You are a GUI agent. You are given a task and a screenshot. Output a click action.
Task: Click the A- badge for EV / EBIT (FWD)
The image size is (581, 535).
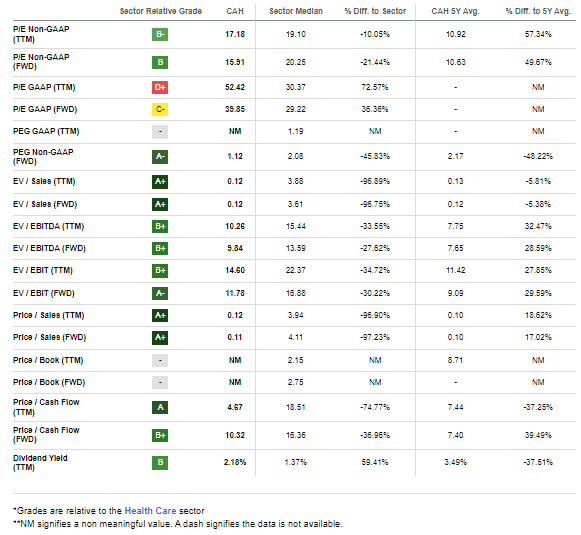[160, 293]
